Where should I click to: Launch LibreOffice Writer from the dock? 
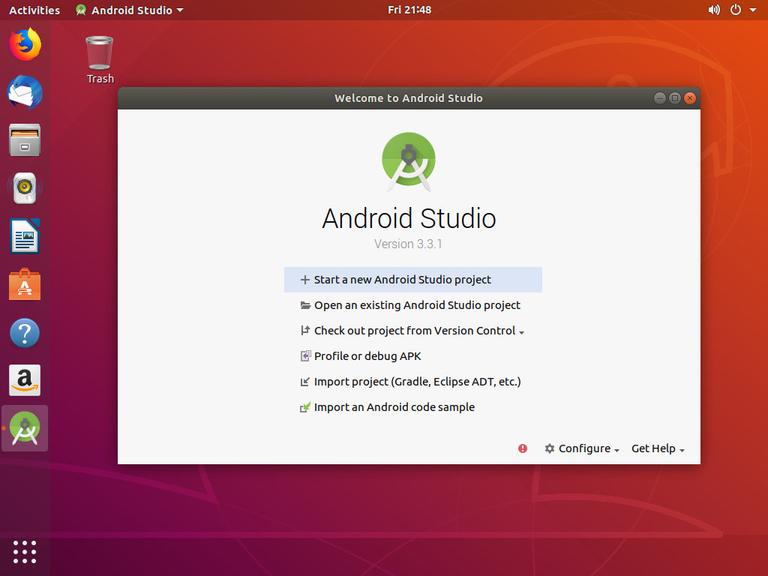coord(25,236)
